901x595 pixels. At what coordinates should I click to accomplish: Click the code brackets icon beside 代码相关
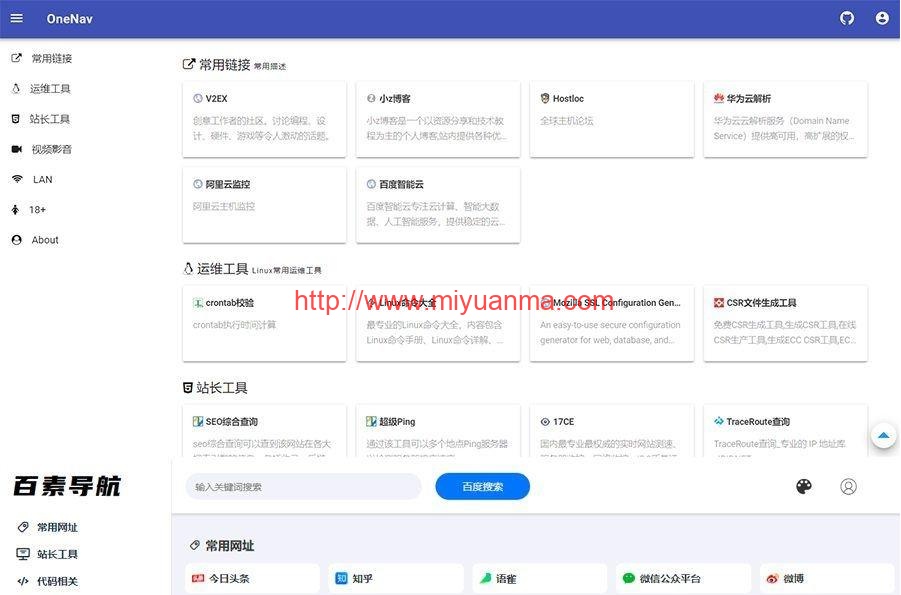point(23,581)
